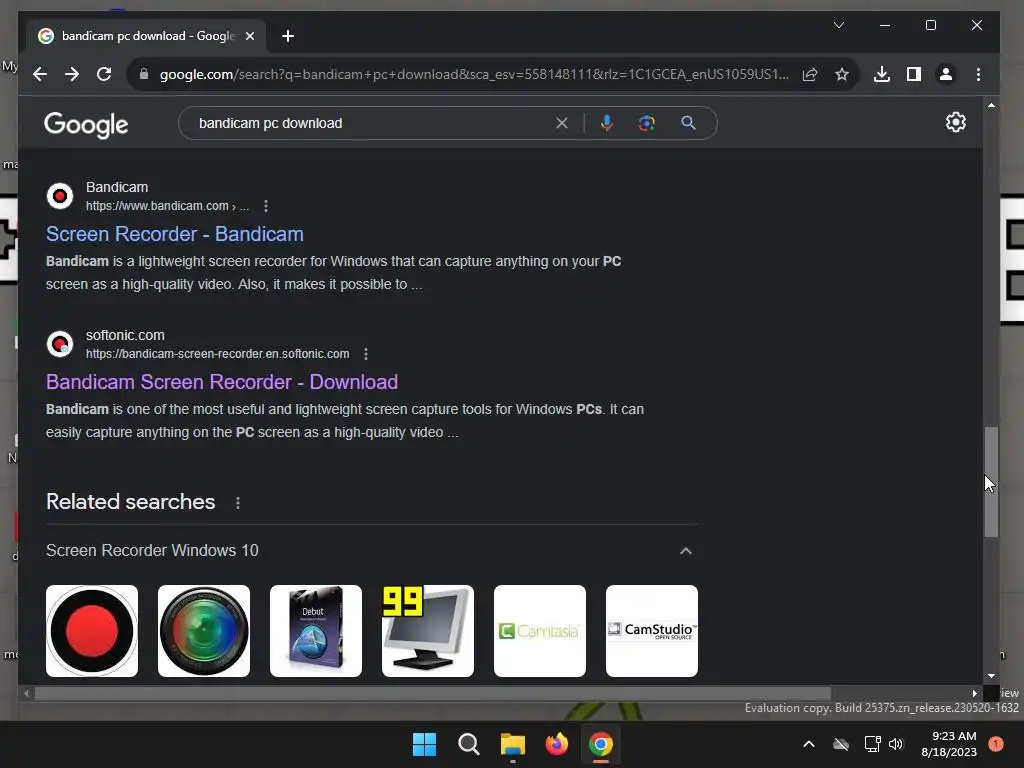Open the clock showing 9:23 AM
The image size is (1024, 768).
949,744
